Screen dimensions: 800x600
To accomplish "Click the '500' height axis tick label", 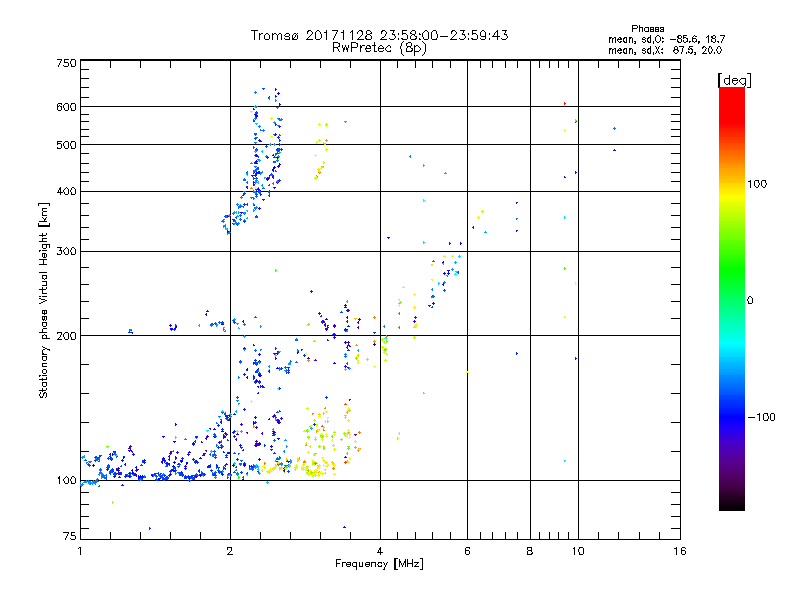I will tap(66, 145).
